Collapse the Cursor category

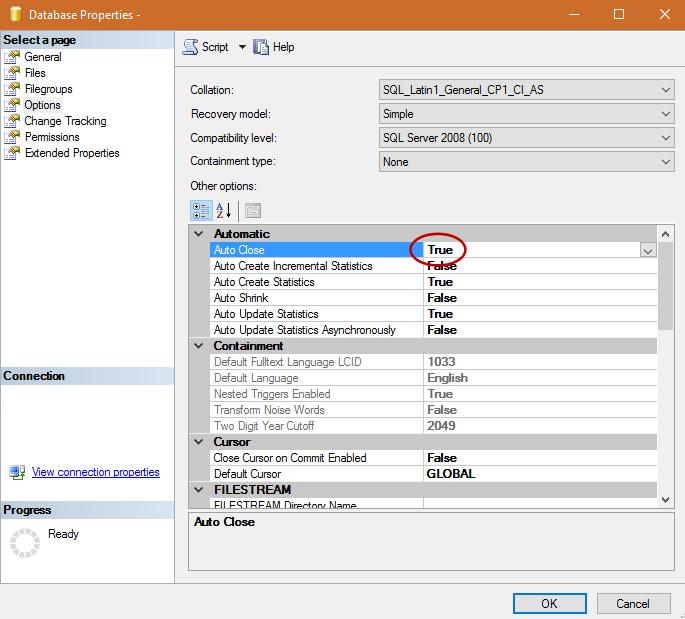pos(199,442)
